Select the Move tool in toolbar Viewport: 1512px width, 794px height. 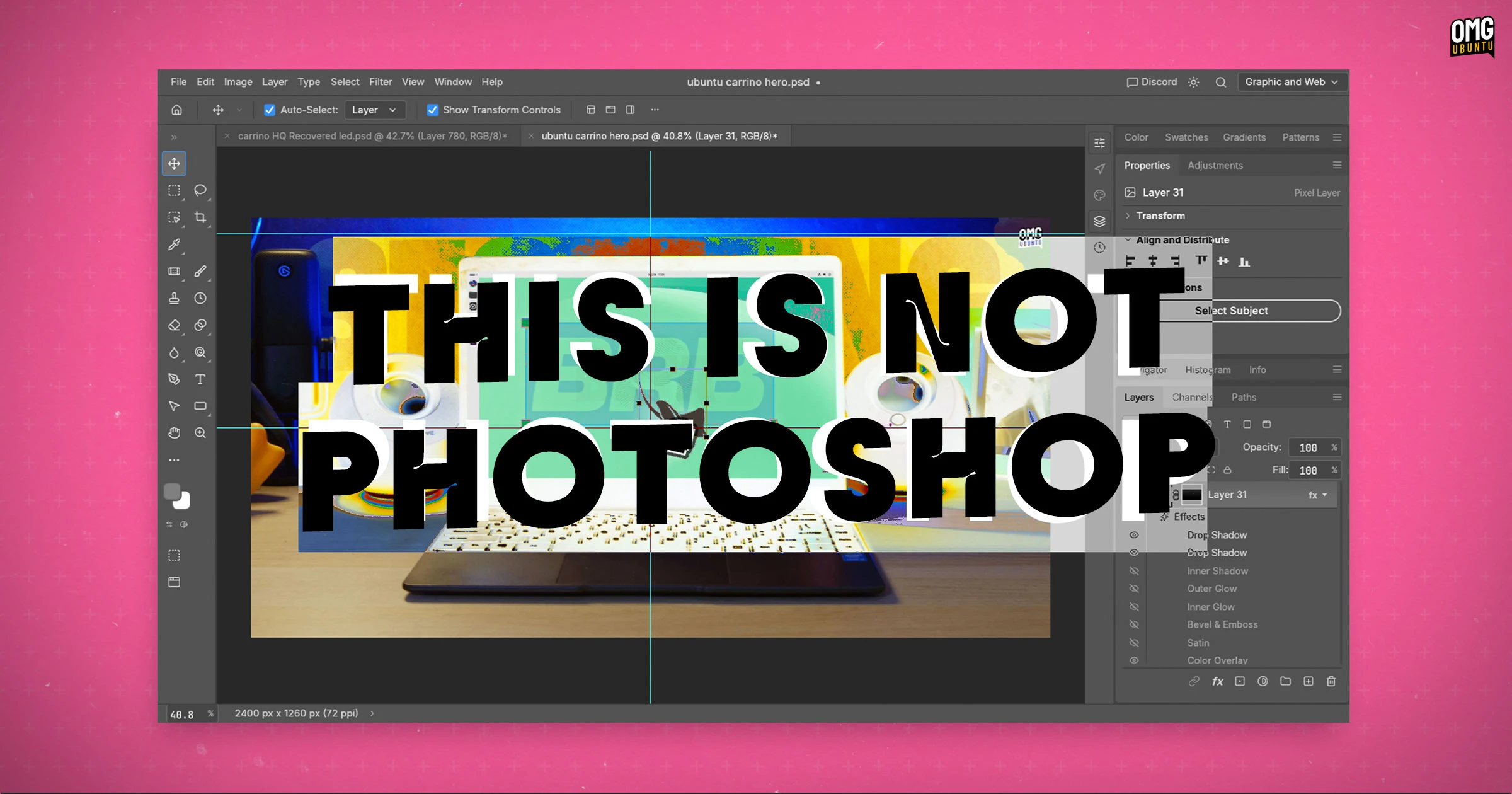(174, 163)
